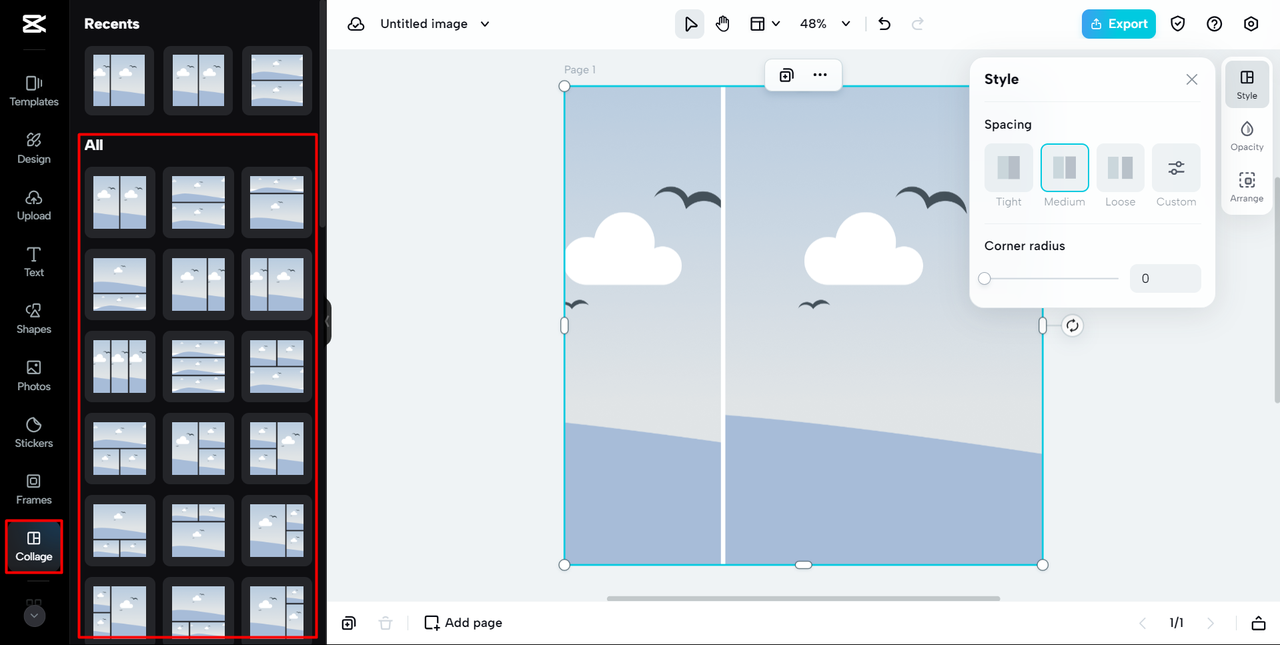Image resolution: width=1280 pixels, height=645 pixels.
Task: Select Loose spacing option
Action: 1120,176
